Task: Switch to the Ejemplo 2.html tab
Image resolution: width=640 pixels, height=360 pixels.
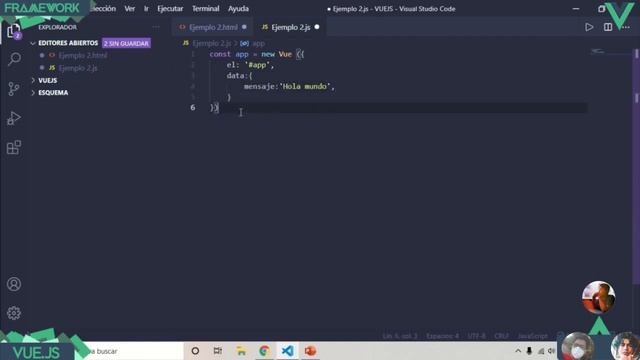Action: pyautogui.click(x=213, y=27)
